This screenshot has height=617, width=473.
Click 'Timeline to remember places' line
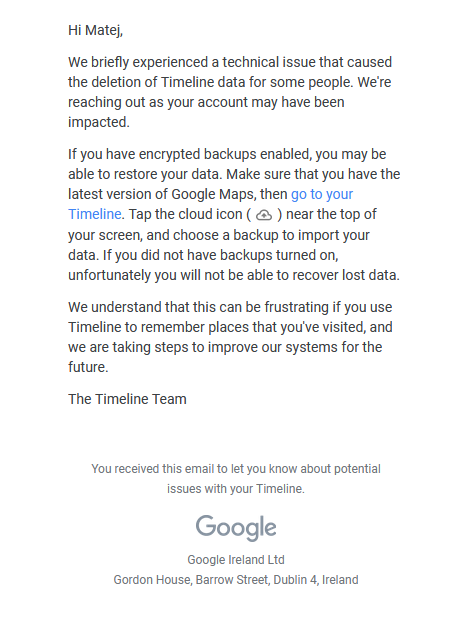[230, 327]
